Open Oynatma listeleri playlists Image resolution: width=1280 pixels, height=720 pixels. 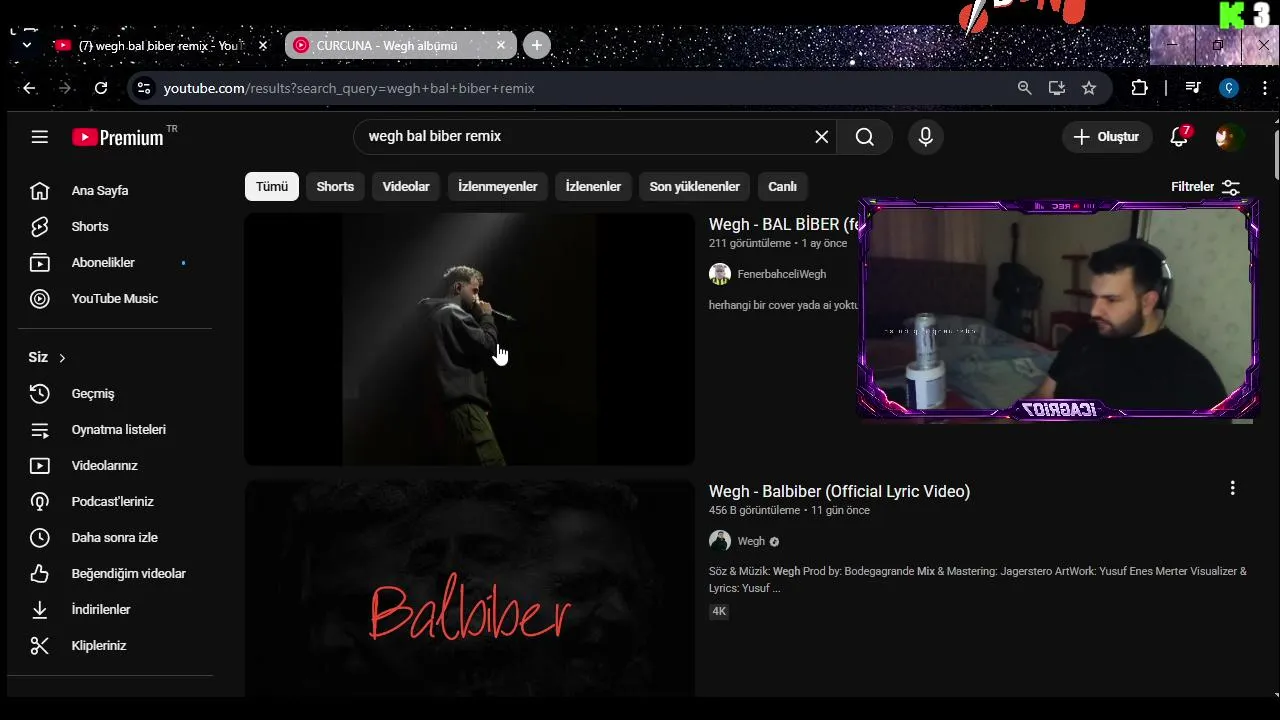coord(119,430)
